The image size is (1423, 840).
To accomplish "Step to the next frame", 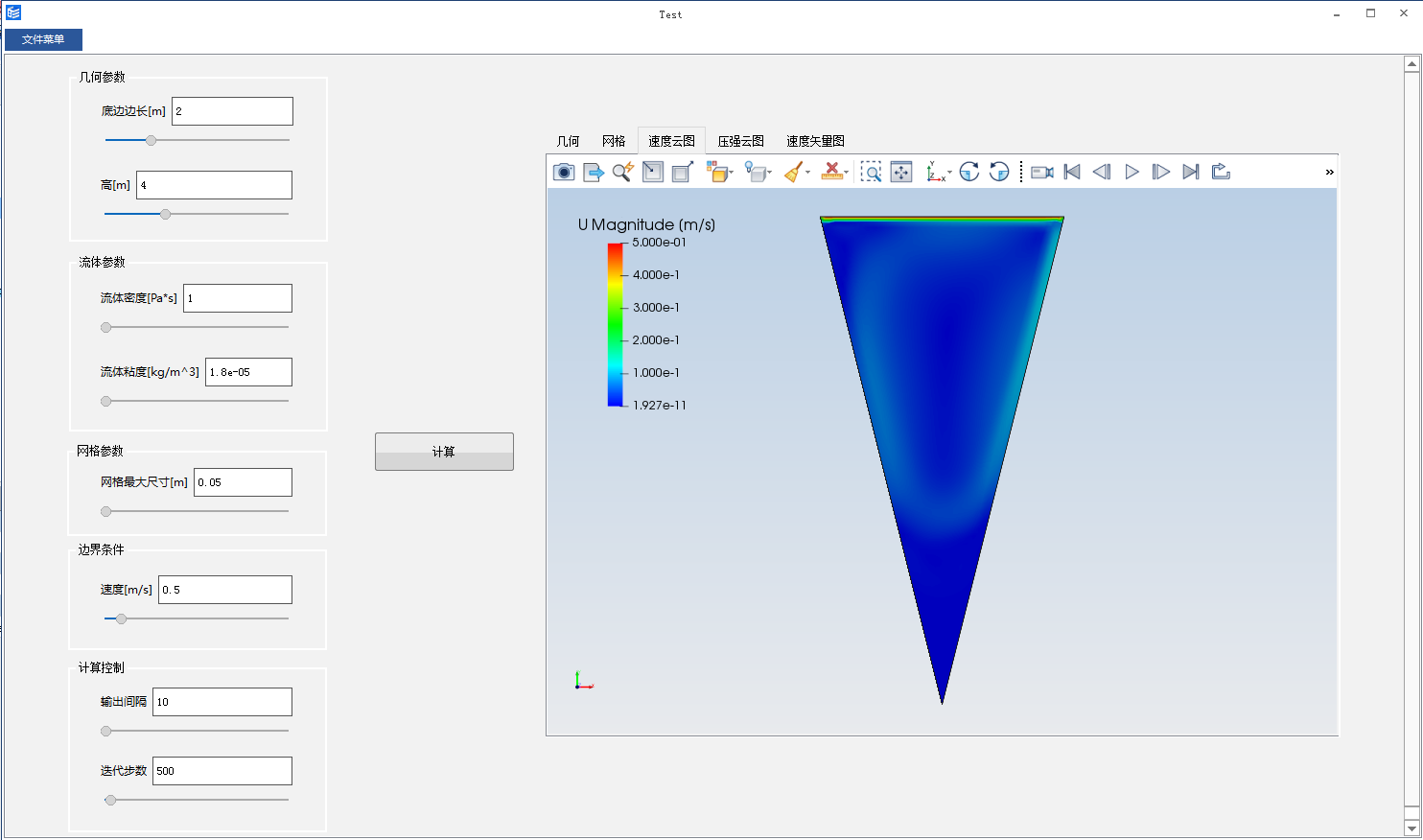I will (1161, 172).
